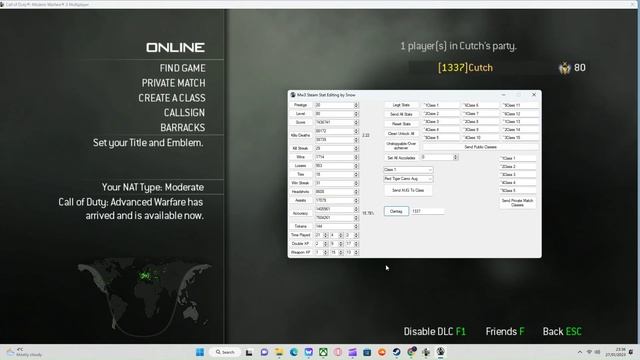640x360 pixels.
Task: Adjust the Level value stepper
Action: pos(356,114)
